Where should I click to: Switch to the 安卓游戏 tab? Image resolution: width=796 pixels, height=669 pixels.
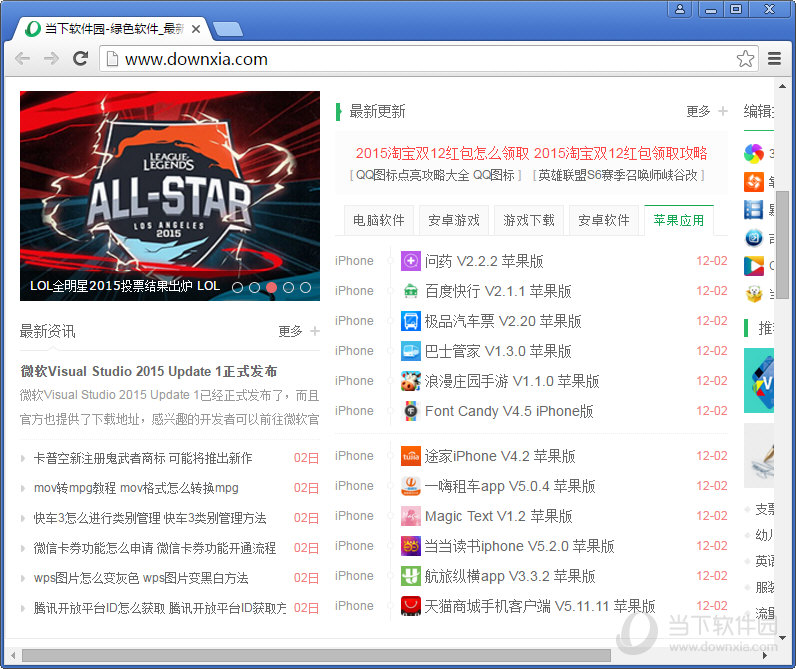click(x=454, y=220)
